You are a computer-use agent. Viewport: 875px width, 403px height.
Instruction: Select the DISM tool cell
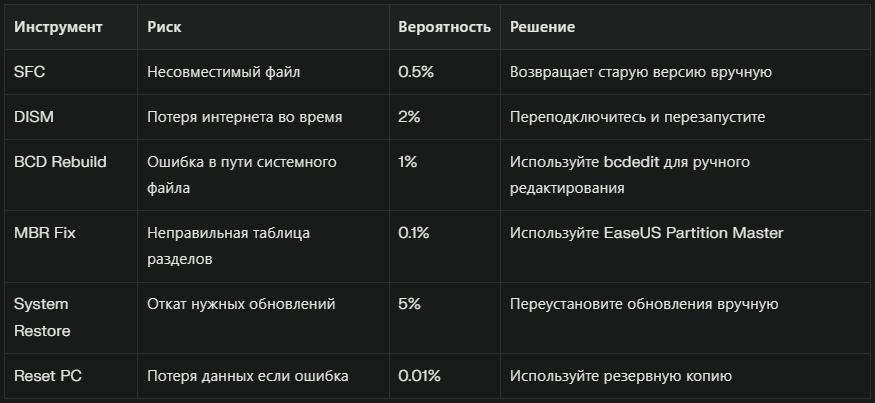[x=33, y=117]
